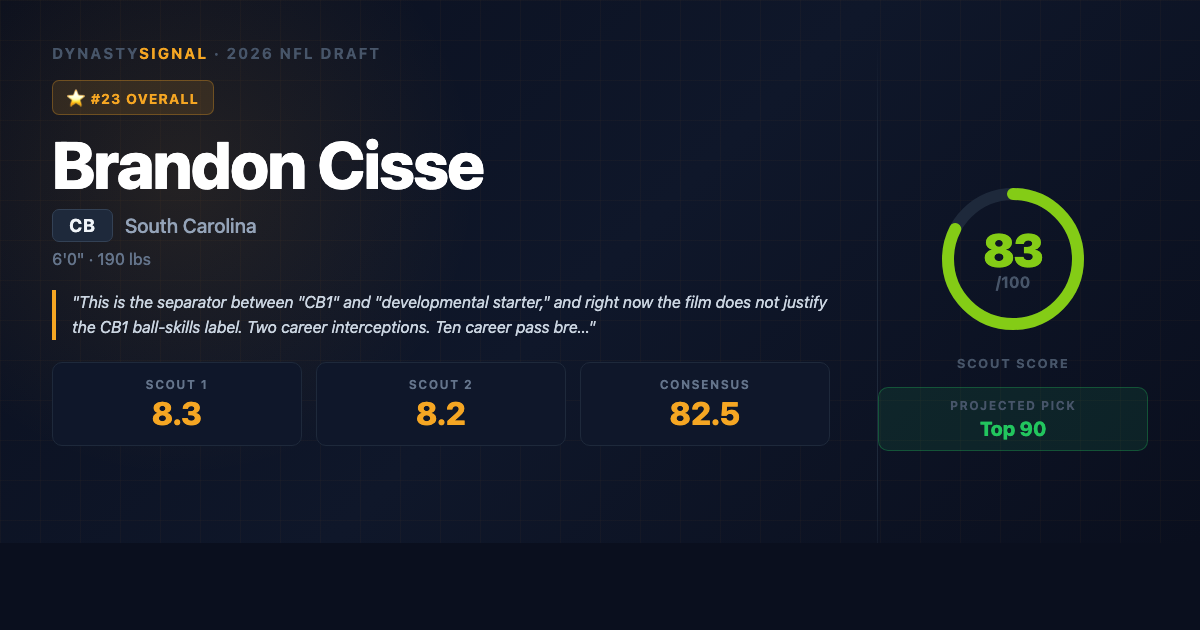Click the 6'0" 190 lbs measurements line
Viewport: 1200px width, 630px height.
pyautogui.click(x=102, y=260)
